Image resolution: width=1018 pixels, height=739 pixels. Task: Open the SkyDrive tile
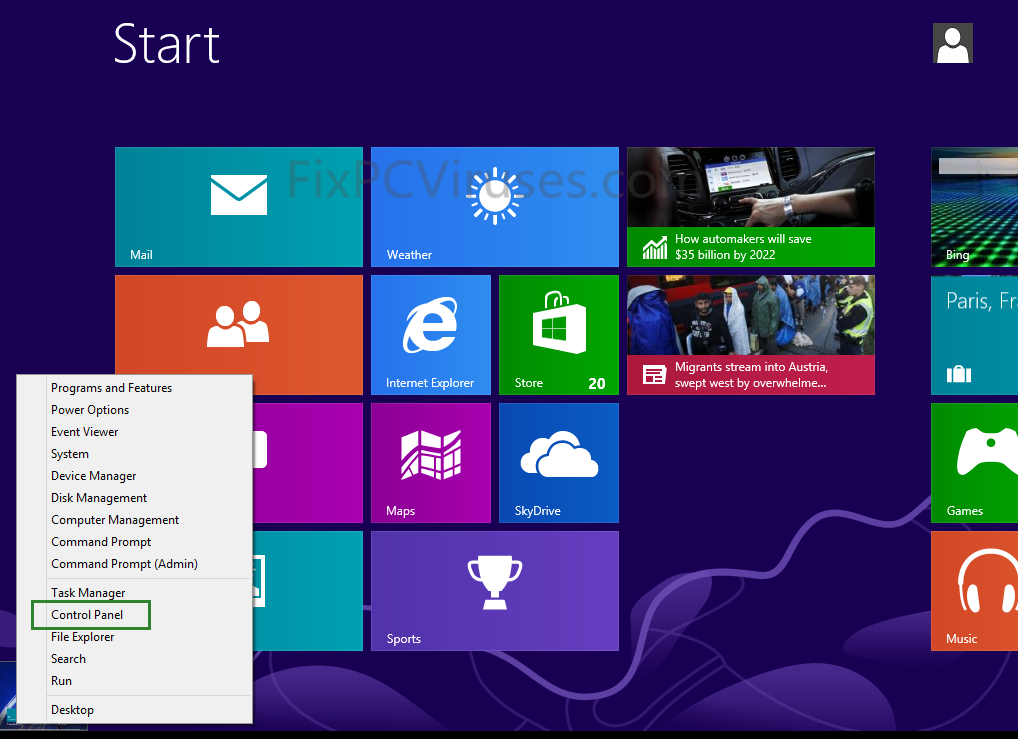click(x=558, y=462)
